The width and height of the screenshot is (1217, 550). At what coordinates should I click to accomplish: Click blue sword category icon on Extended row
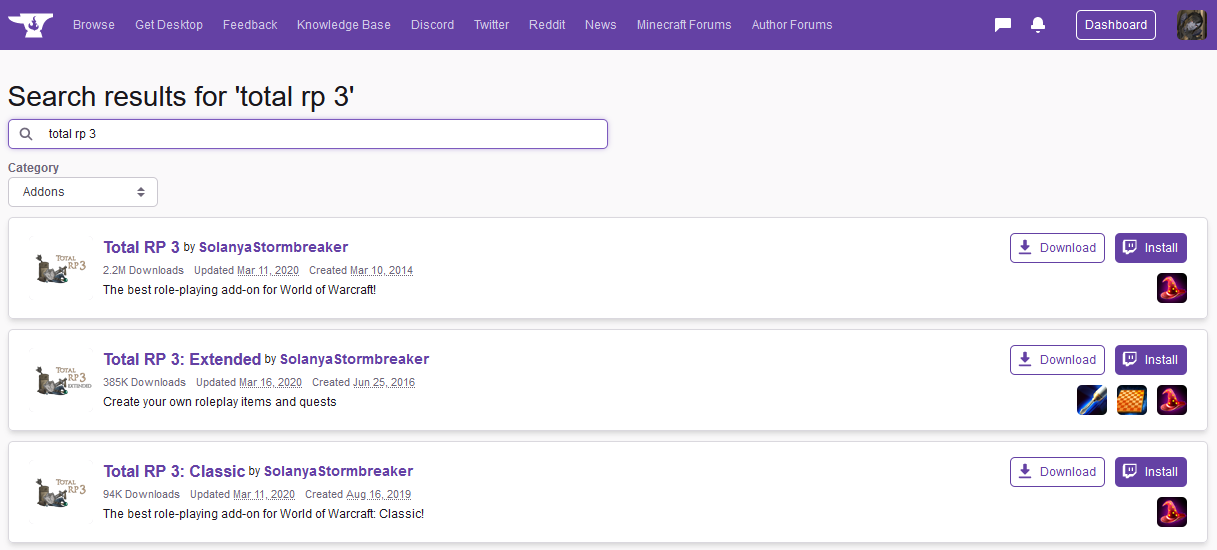[x=1092, y=400]
